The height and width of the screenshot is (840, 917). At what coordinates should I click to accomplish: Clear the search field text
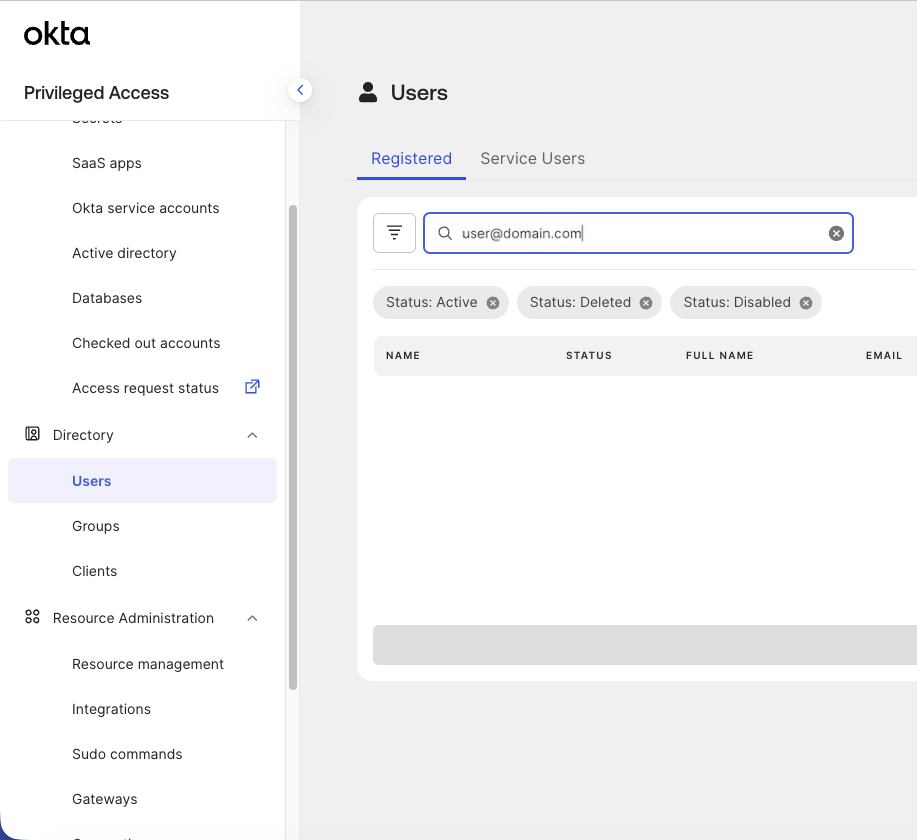click(836, 233)
